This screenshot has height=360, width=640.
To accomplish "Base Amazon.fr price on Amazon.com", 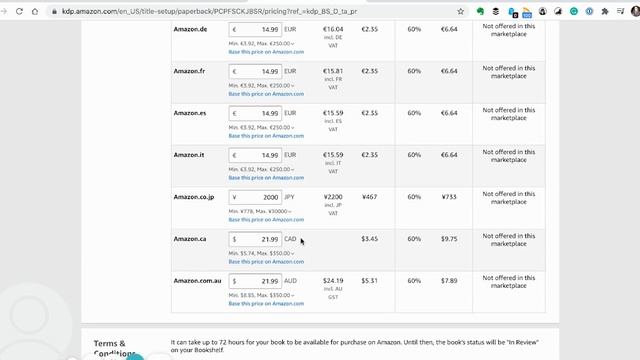I will (x=266, y=94).
